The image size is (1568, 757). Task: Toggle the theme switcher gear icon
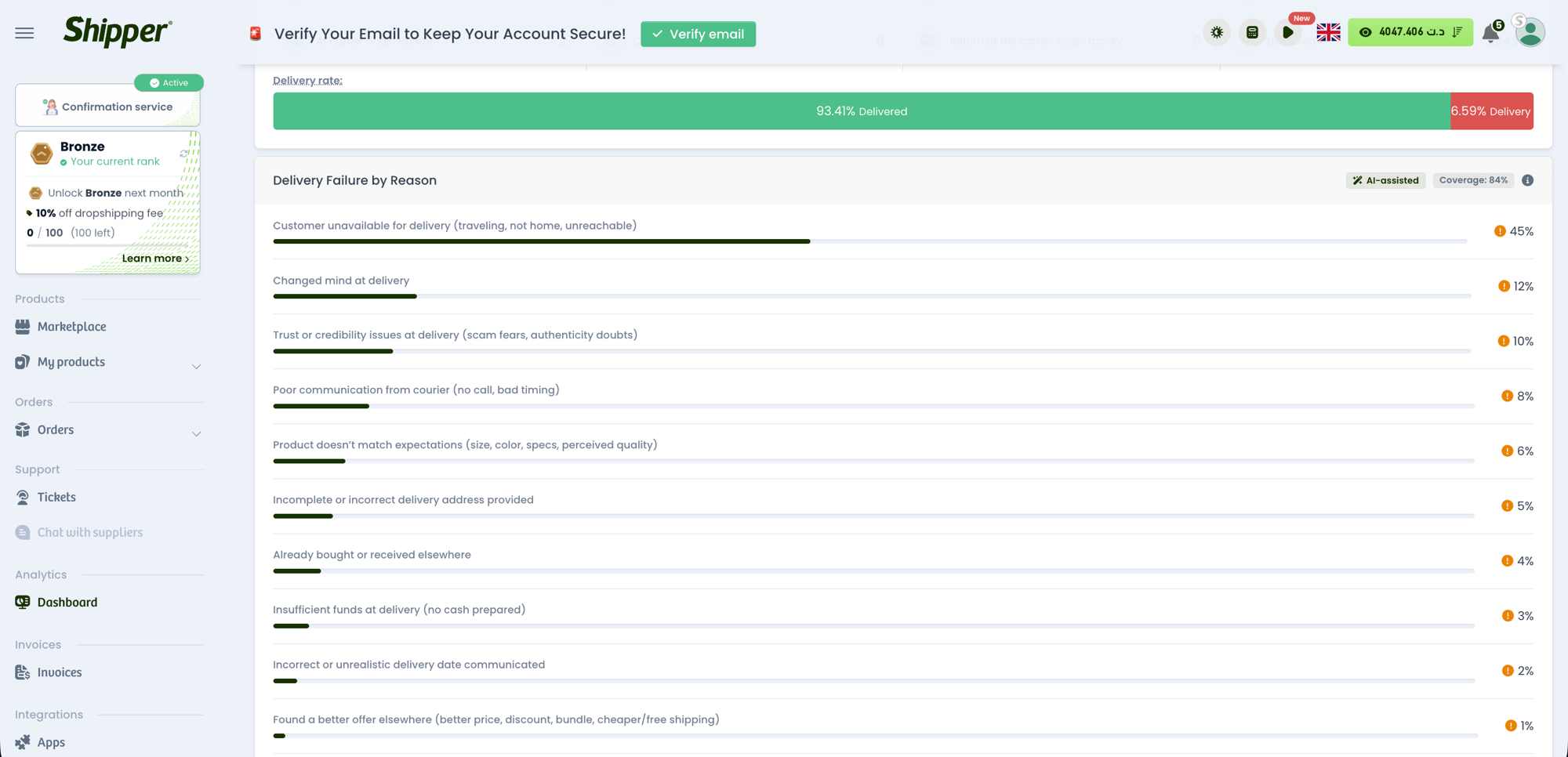point(1216,32)
